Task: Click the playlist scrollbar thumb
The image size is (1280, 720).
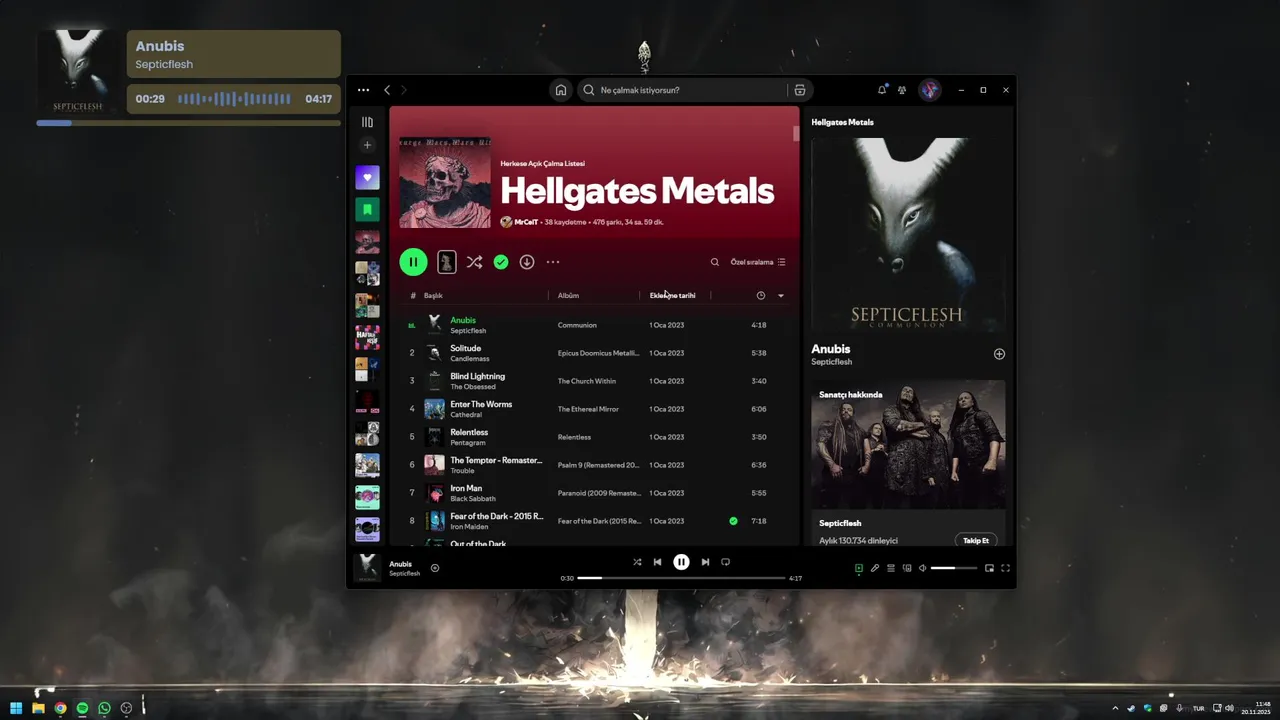Action: [797, 134]
